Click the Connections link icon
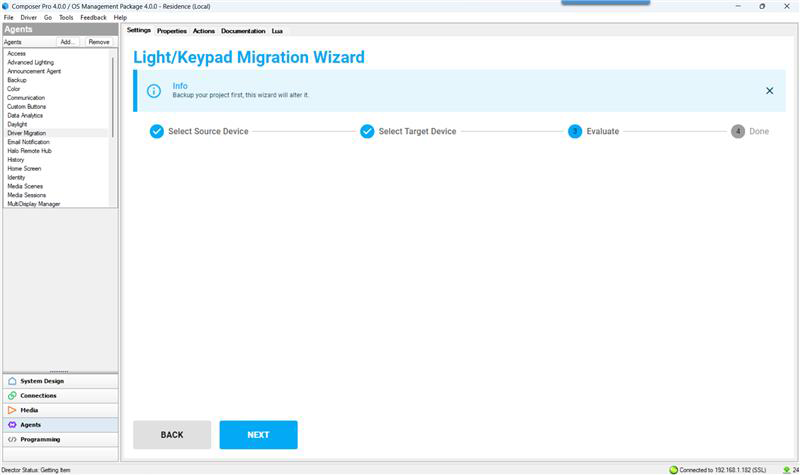The image size is (800, 475). click(12, 395)
